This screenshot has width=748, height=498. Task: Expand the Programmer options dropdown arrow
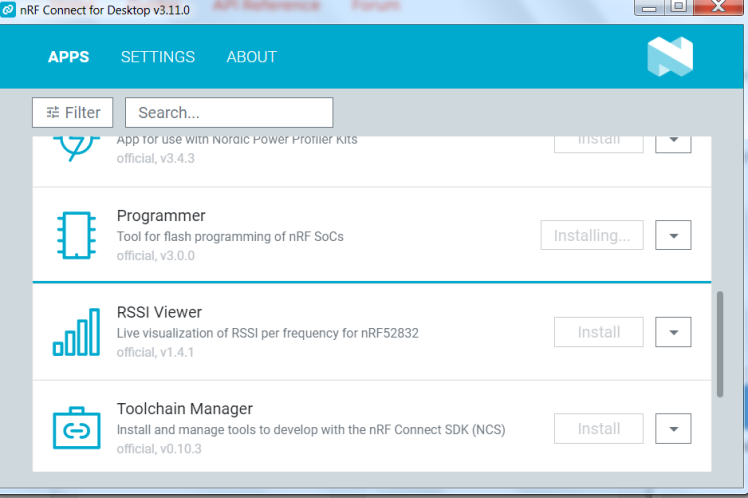[x=673, y=236]
